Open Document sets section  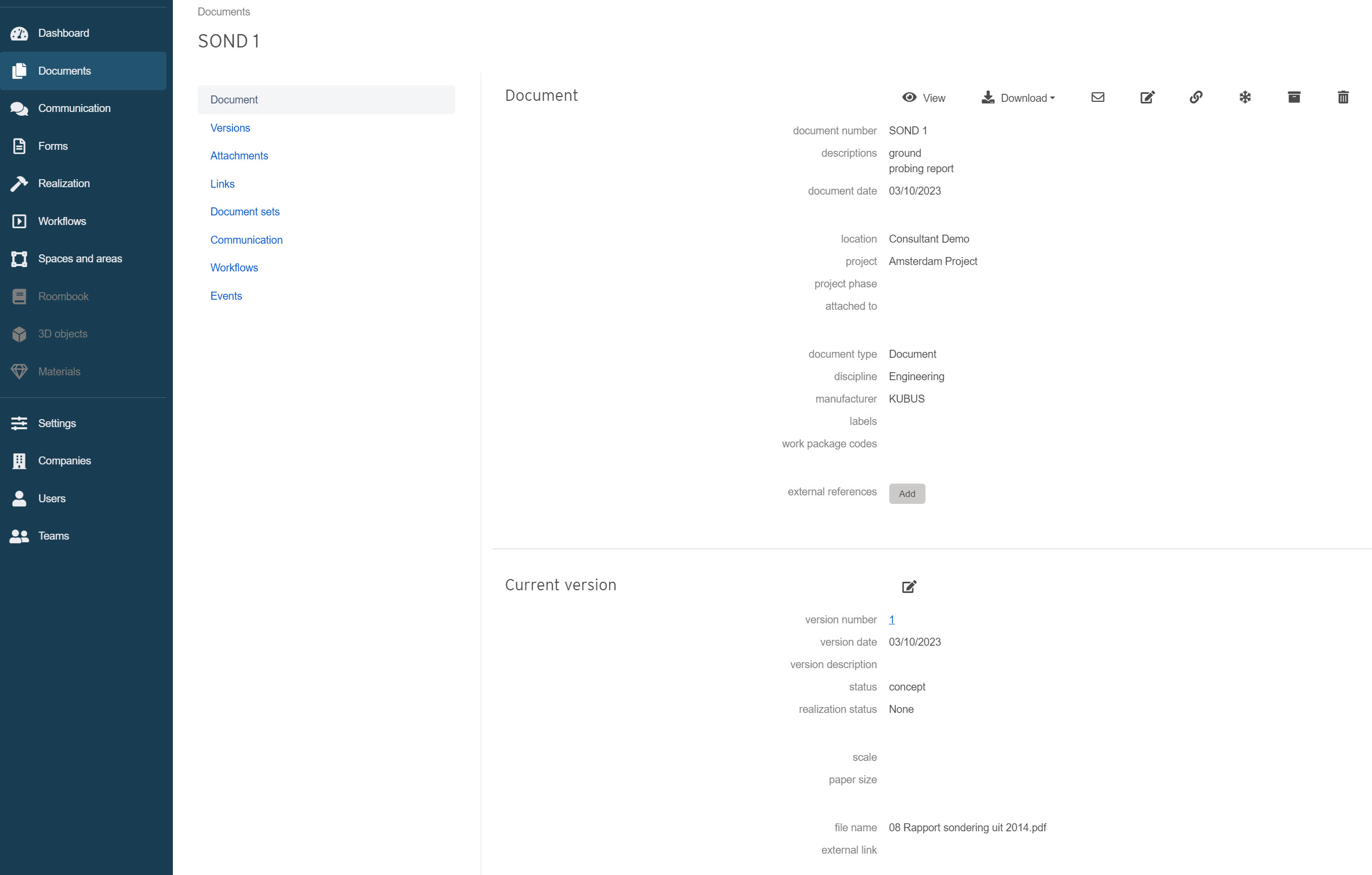[x=245, y=211]
